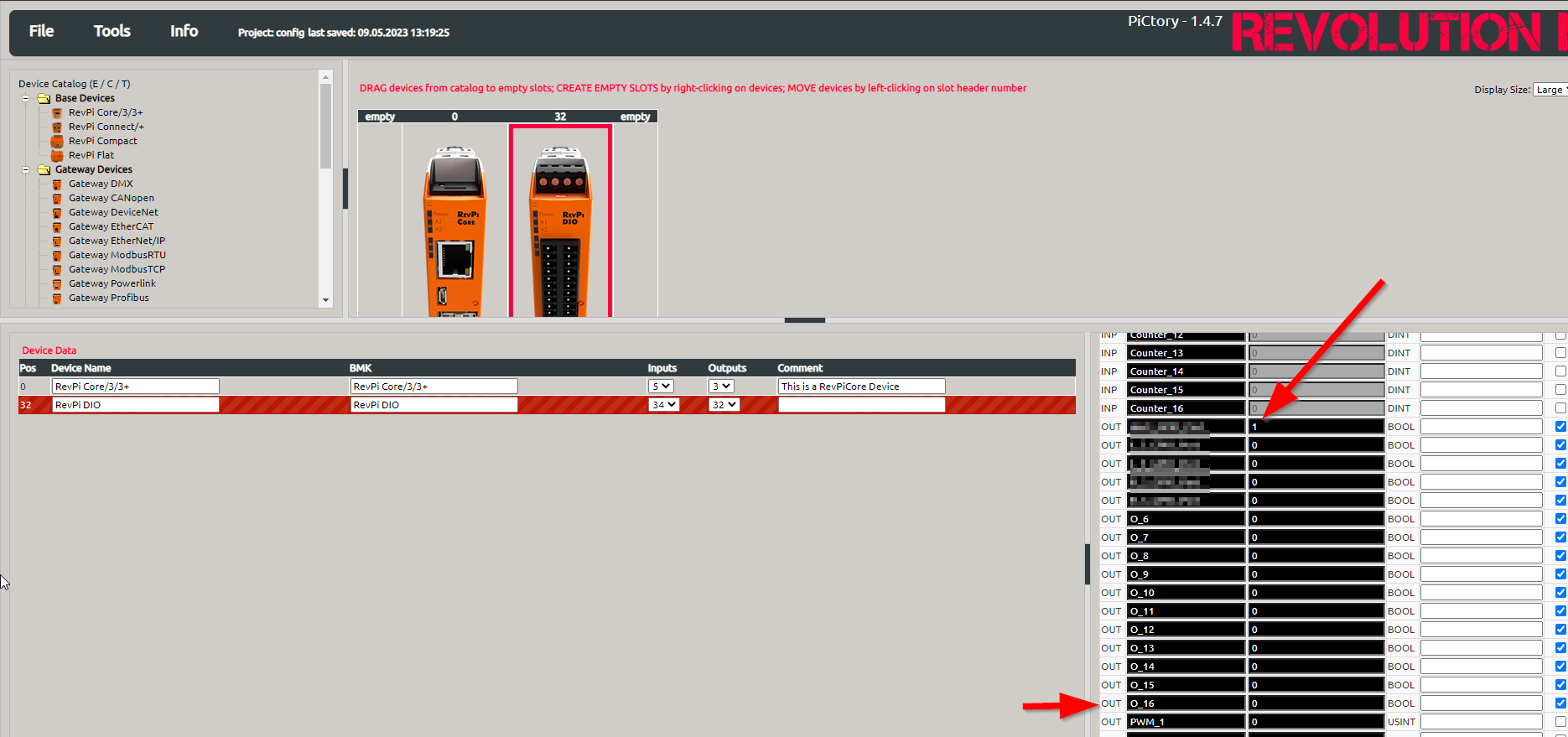Edit the RevPi DIO device name field
This screenshot has width=1568, height=737.
135,405
